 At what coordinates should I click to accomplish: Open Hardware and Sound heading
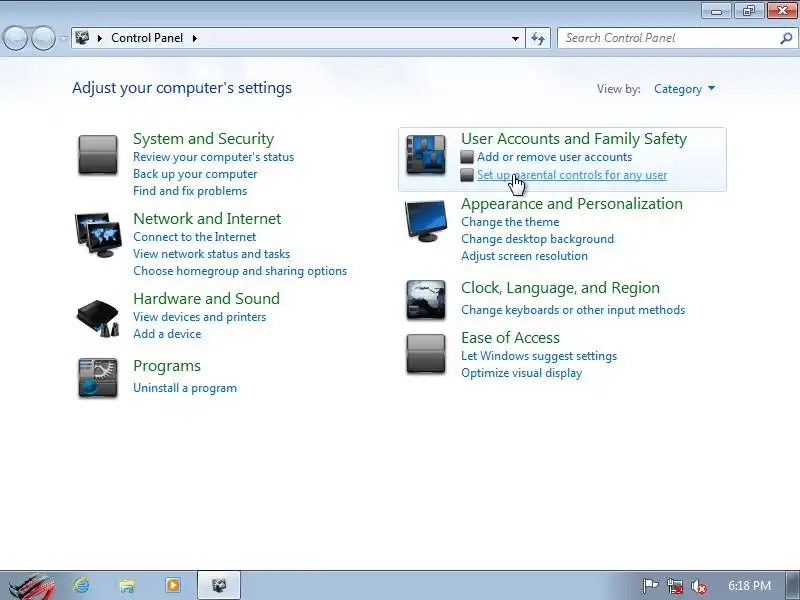click(207, 298)
